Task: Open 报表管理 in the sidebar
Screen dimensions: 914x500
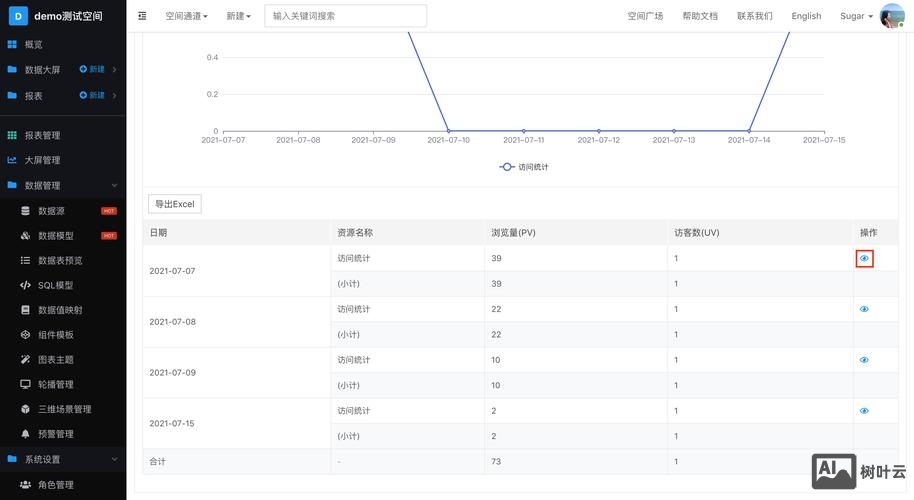Action: 42,135
